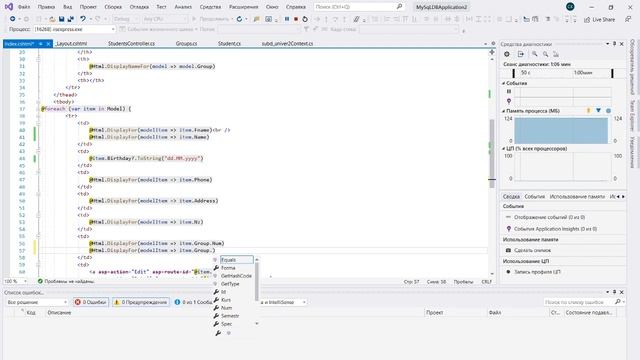The image size is (640, 360).
Task: Select 'Semestr' in IntelliSense list
Action: pos(230,316)
